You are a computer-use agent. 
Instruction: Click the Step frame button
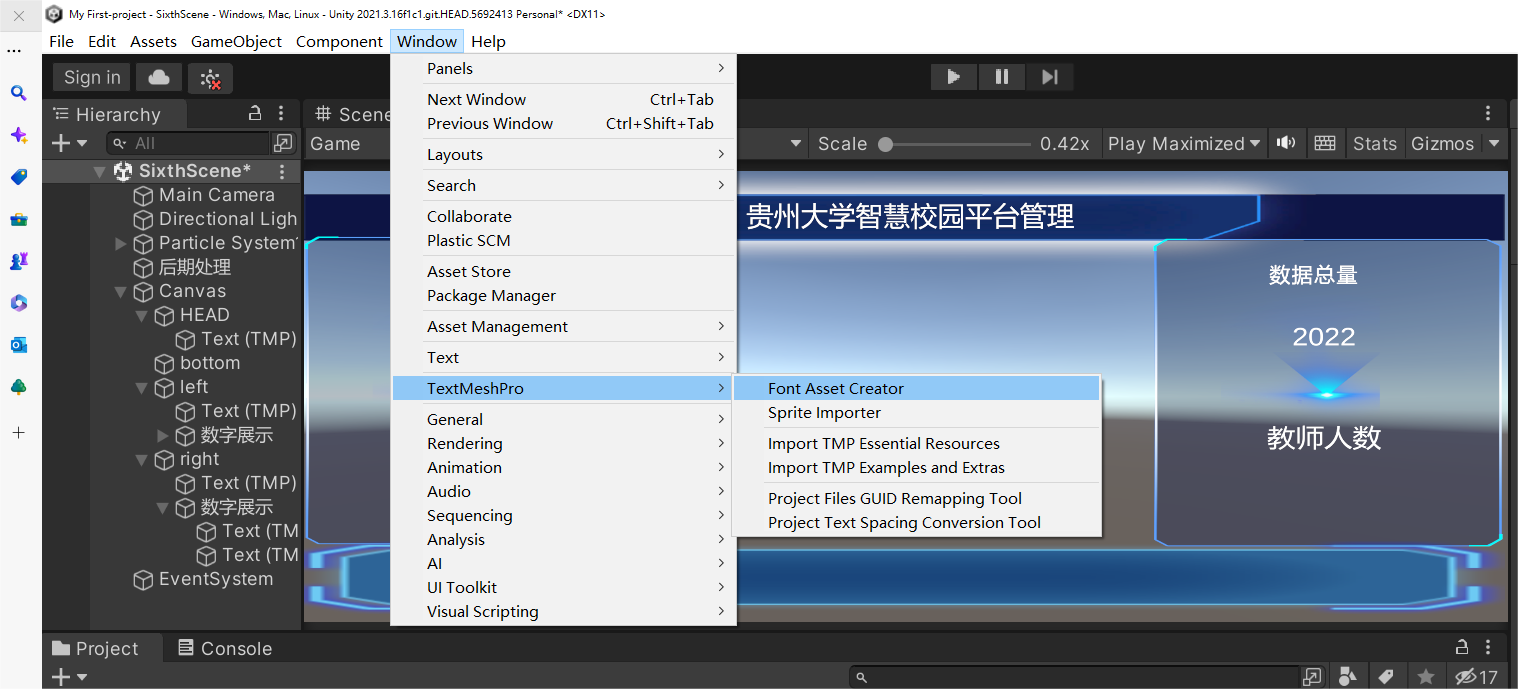1049,77
